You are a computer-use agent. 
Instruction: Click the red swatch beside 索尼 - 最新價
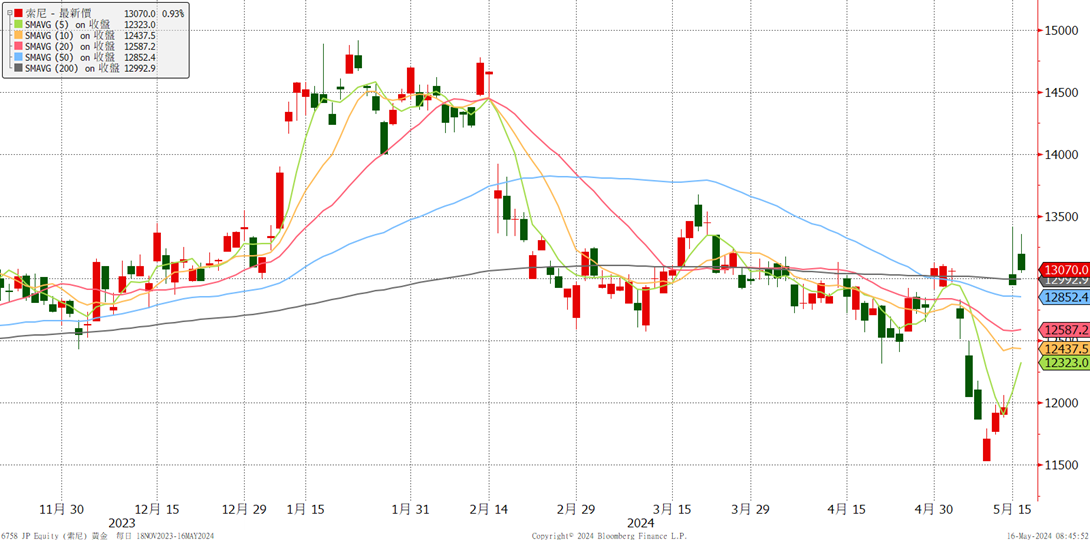click(18, 14)
